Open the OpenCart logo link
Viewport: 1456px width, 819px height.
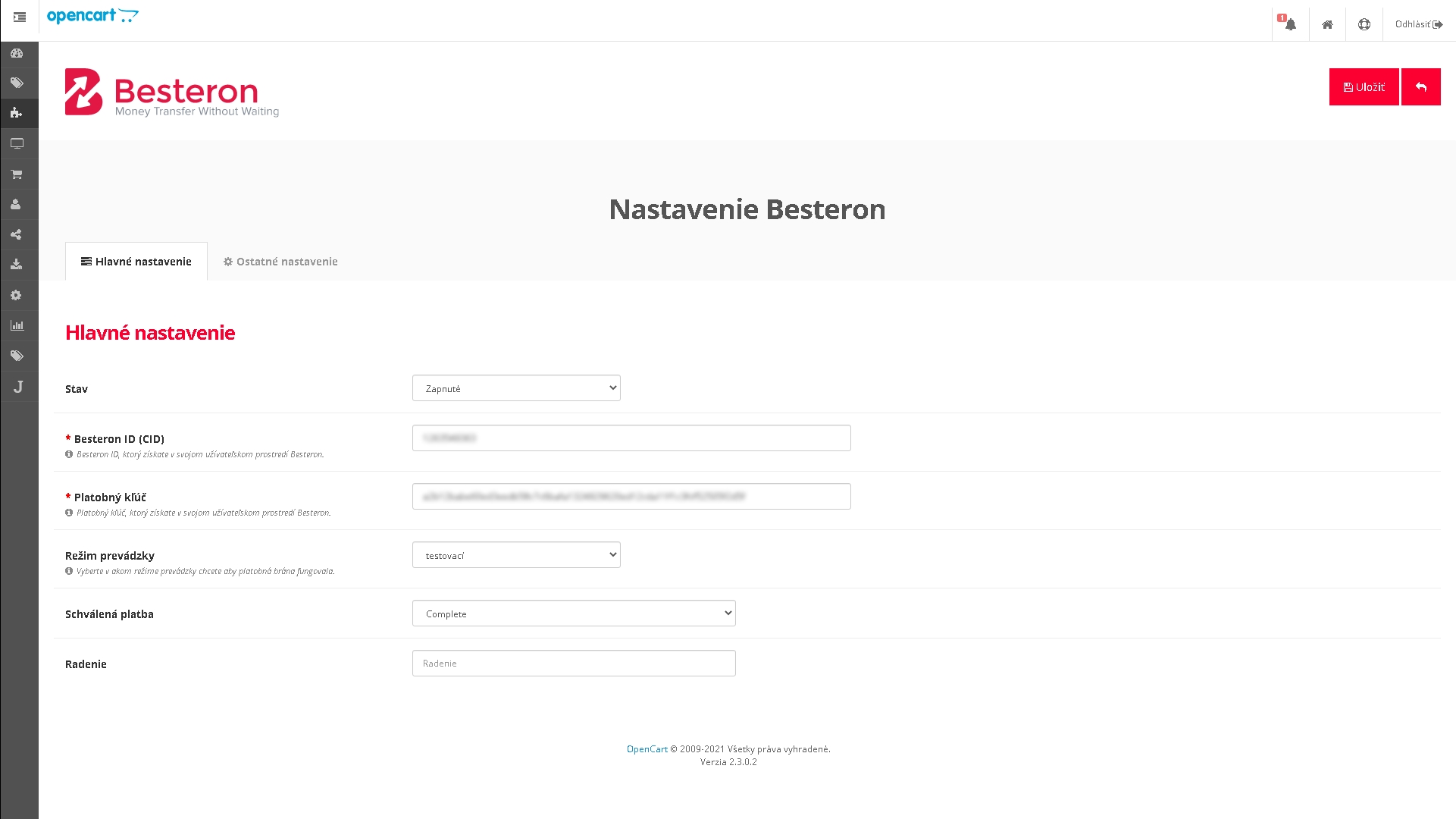pos(92,16)
